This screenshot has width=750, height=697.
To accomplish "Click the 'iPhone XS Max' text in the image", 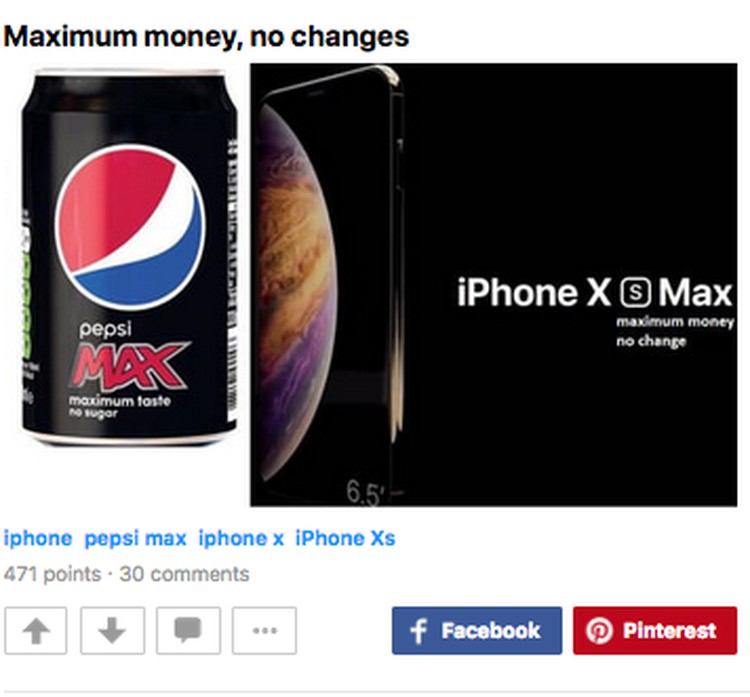I will click(595, 292).
